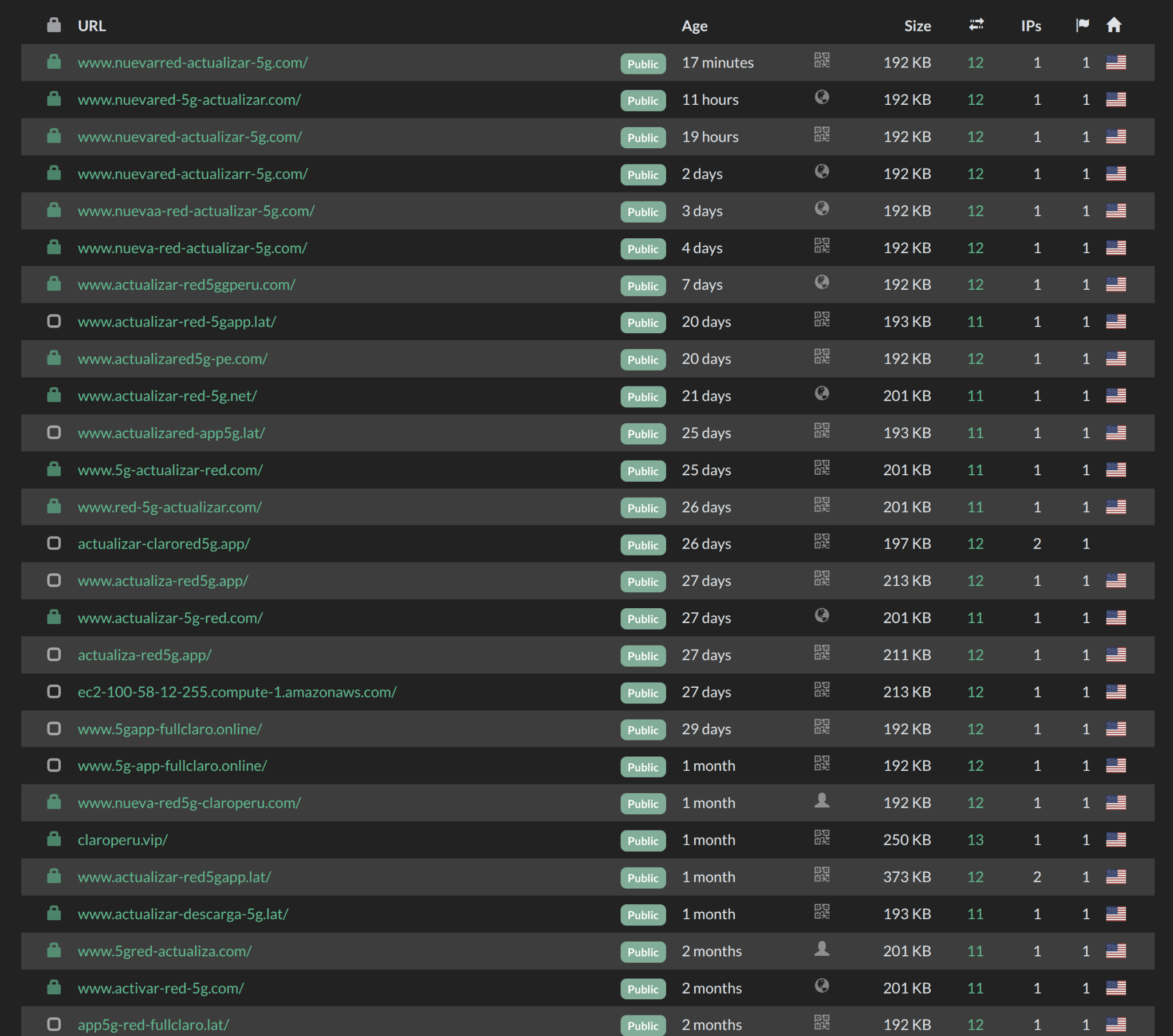Click the QR code icon for www.nuevarred-actualizar-5g.com
1173x1036 pixels.
pos(822,60)
